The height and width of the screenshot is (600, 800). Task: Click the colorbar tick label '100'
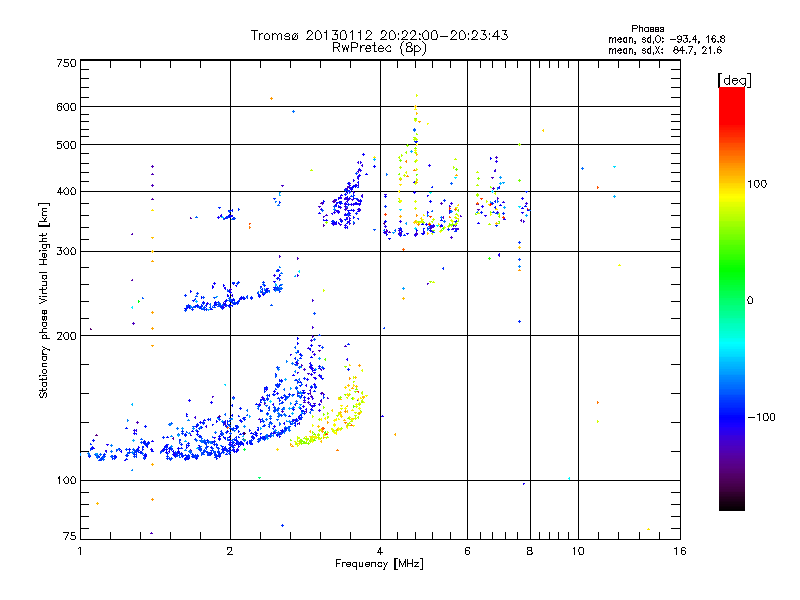pos(757,184)
